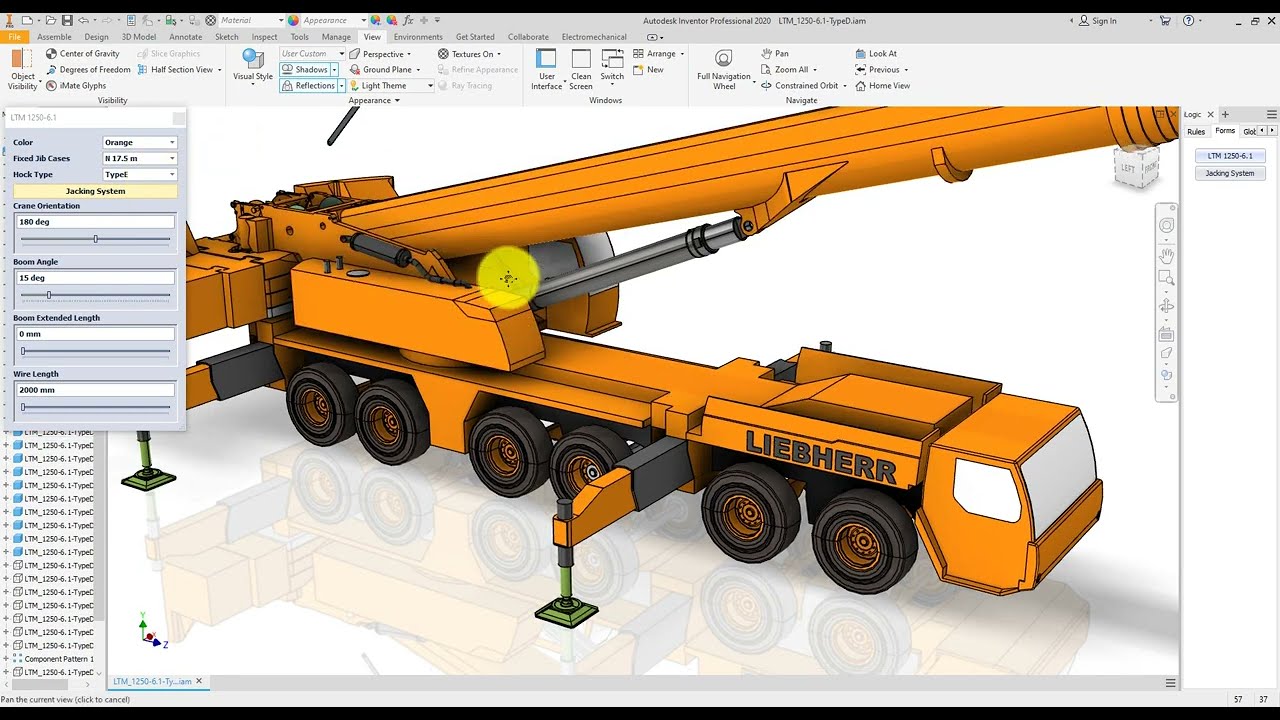Click the LTM 1250-6.1 form button
This screenshot has width=1280, height=720.
[1230, 156]
